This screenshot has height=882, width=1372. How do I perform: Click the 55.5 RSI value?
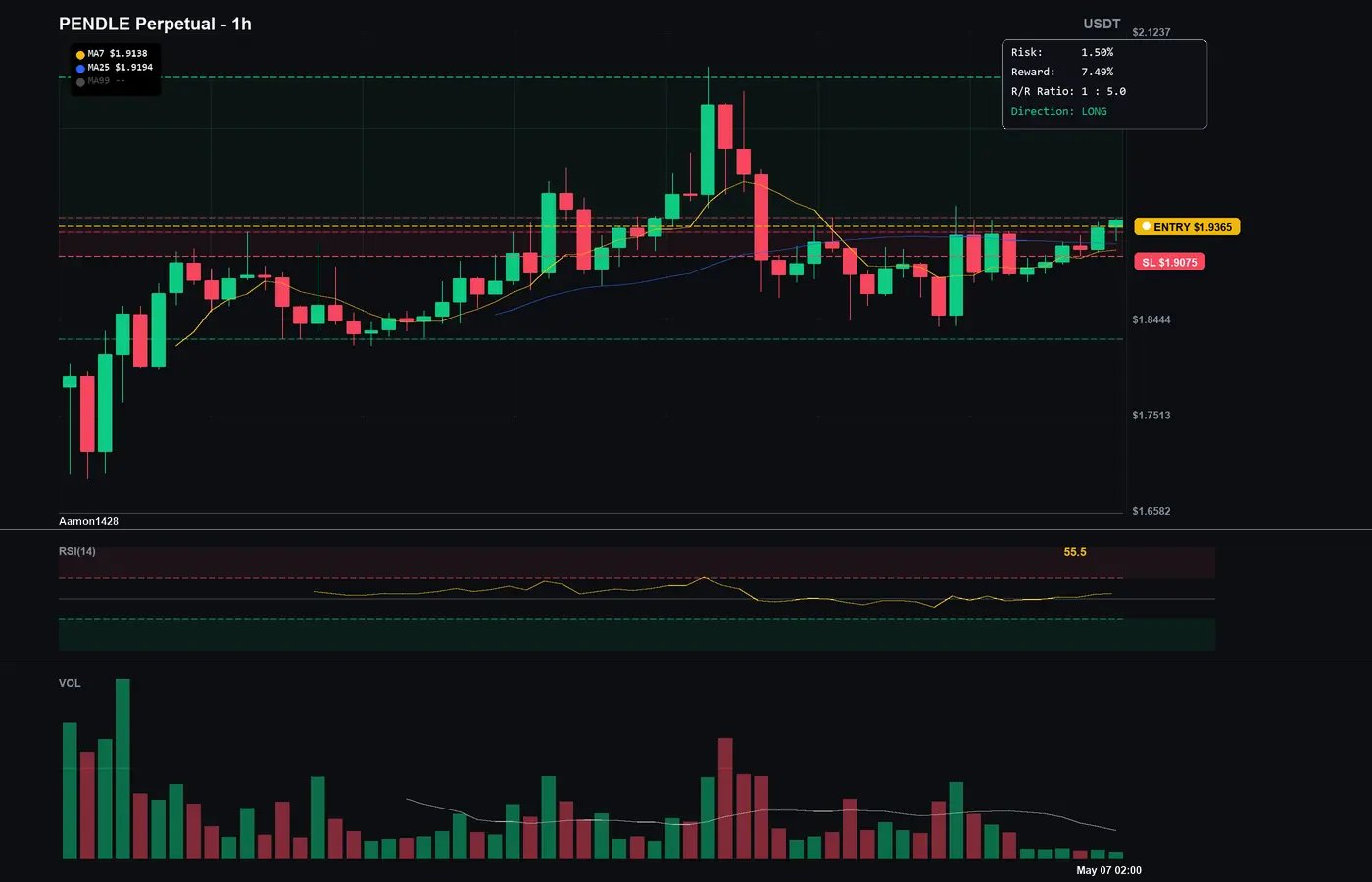point(1075,552)
